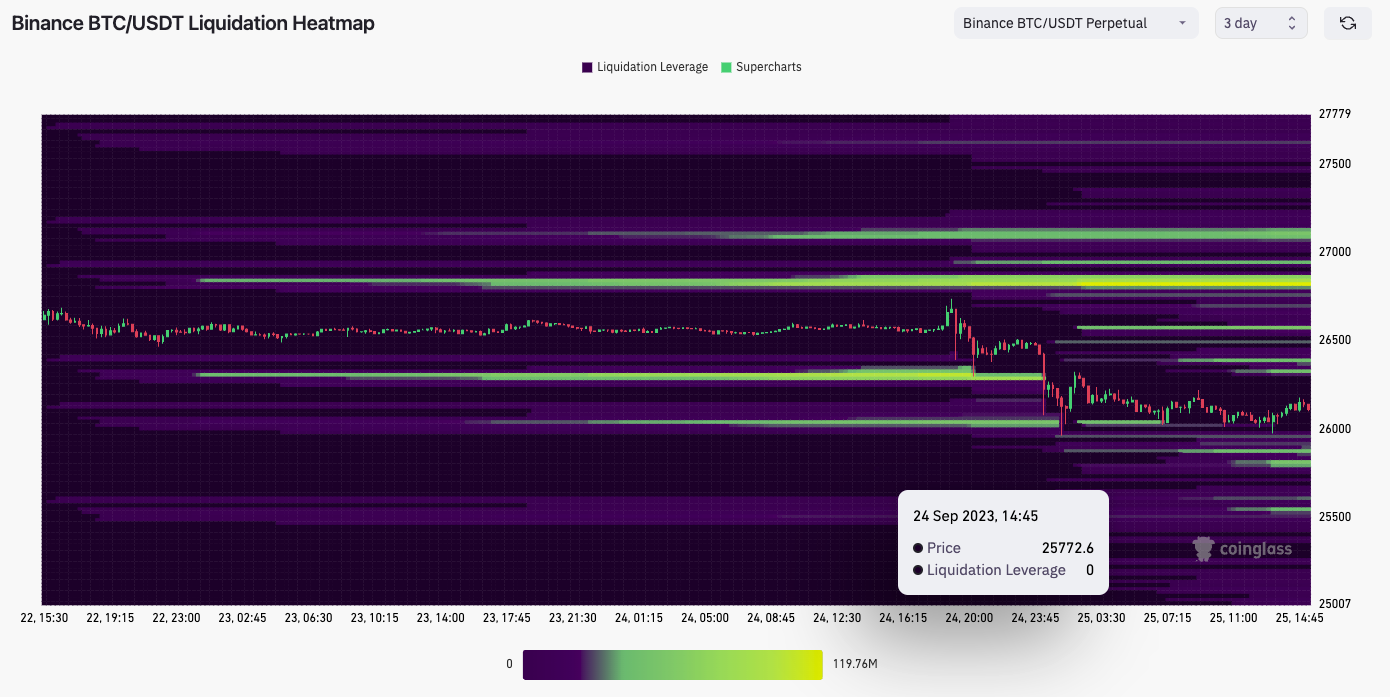Click the 26000 price axis label

tap(1335, 429)
